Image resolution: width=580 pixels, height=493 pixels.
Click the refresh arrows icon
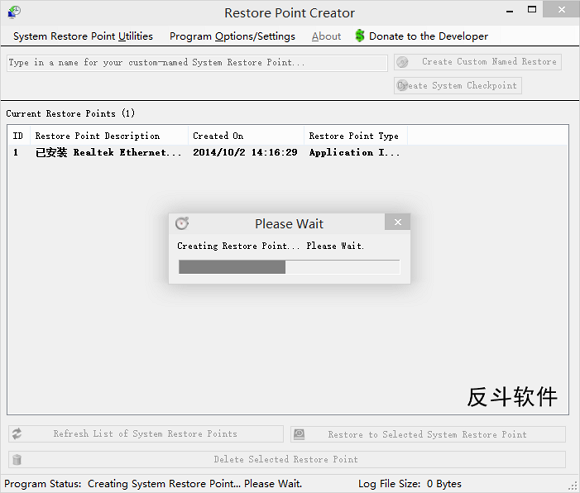17,434
